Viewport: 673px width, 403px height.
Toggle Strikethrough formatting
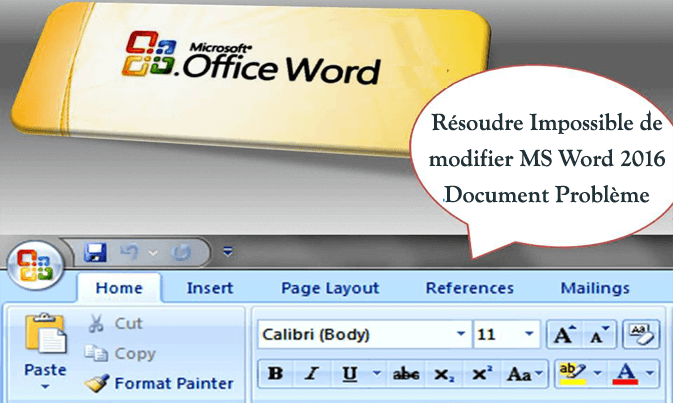point(406,374)
